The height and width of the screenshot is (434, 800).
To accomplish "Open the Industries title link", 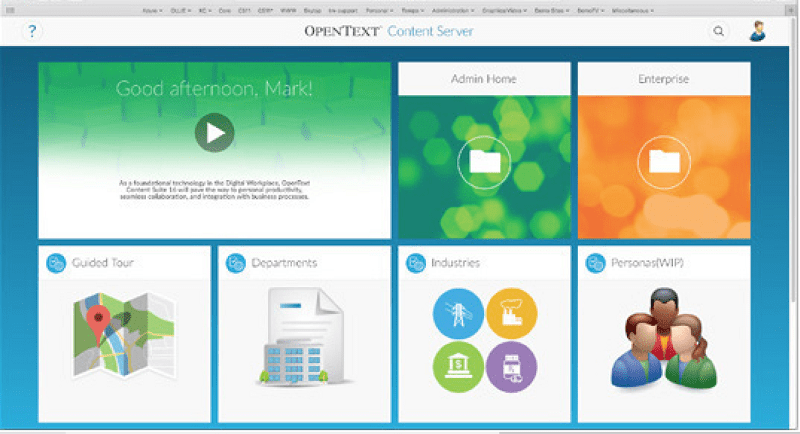I will click(456, 263).
